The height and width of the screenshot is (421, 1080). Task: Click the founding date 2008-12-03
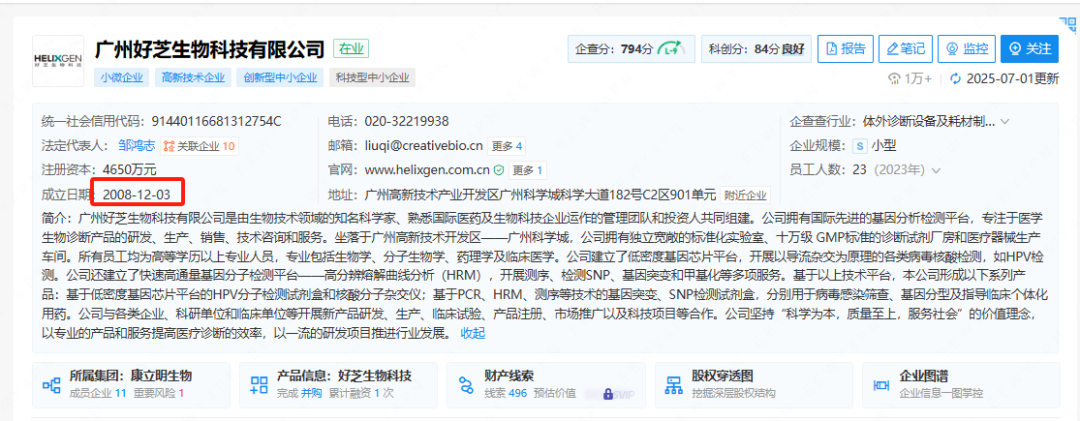136,194
